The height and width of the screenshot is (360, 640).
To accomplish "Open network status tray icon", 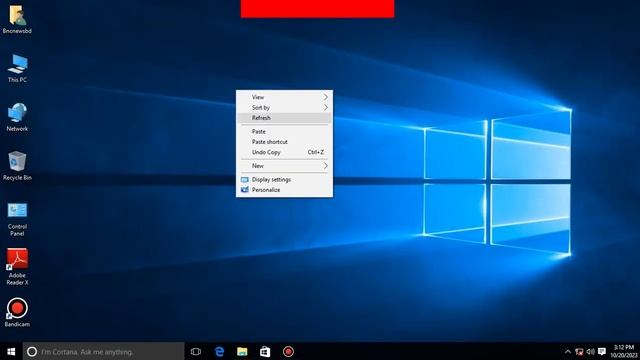I will pyautogui.click(x=579, y=351).
